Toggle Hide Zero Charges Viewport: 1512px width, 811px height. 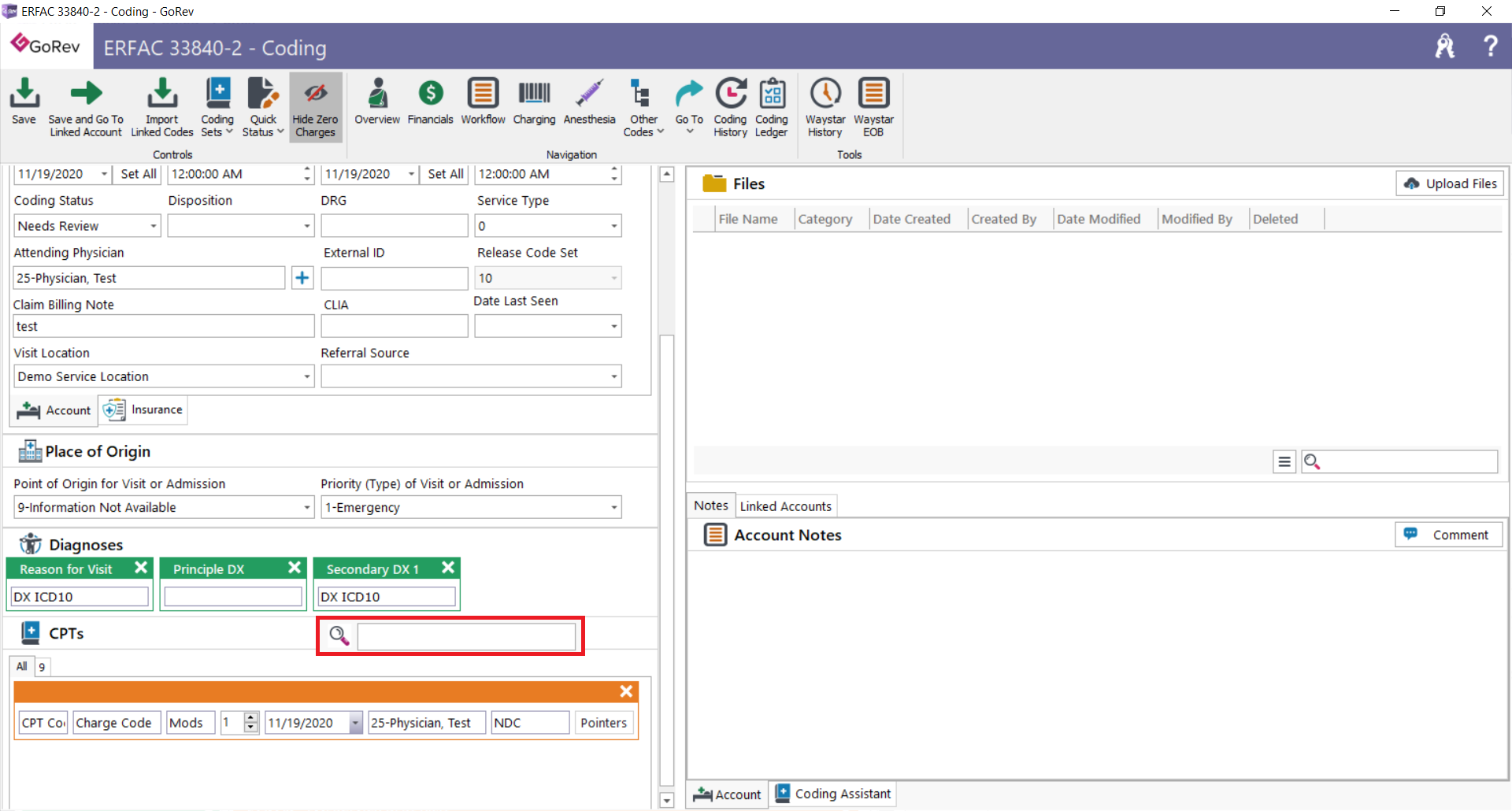315,107
